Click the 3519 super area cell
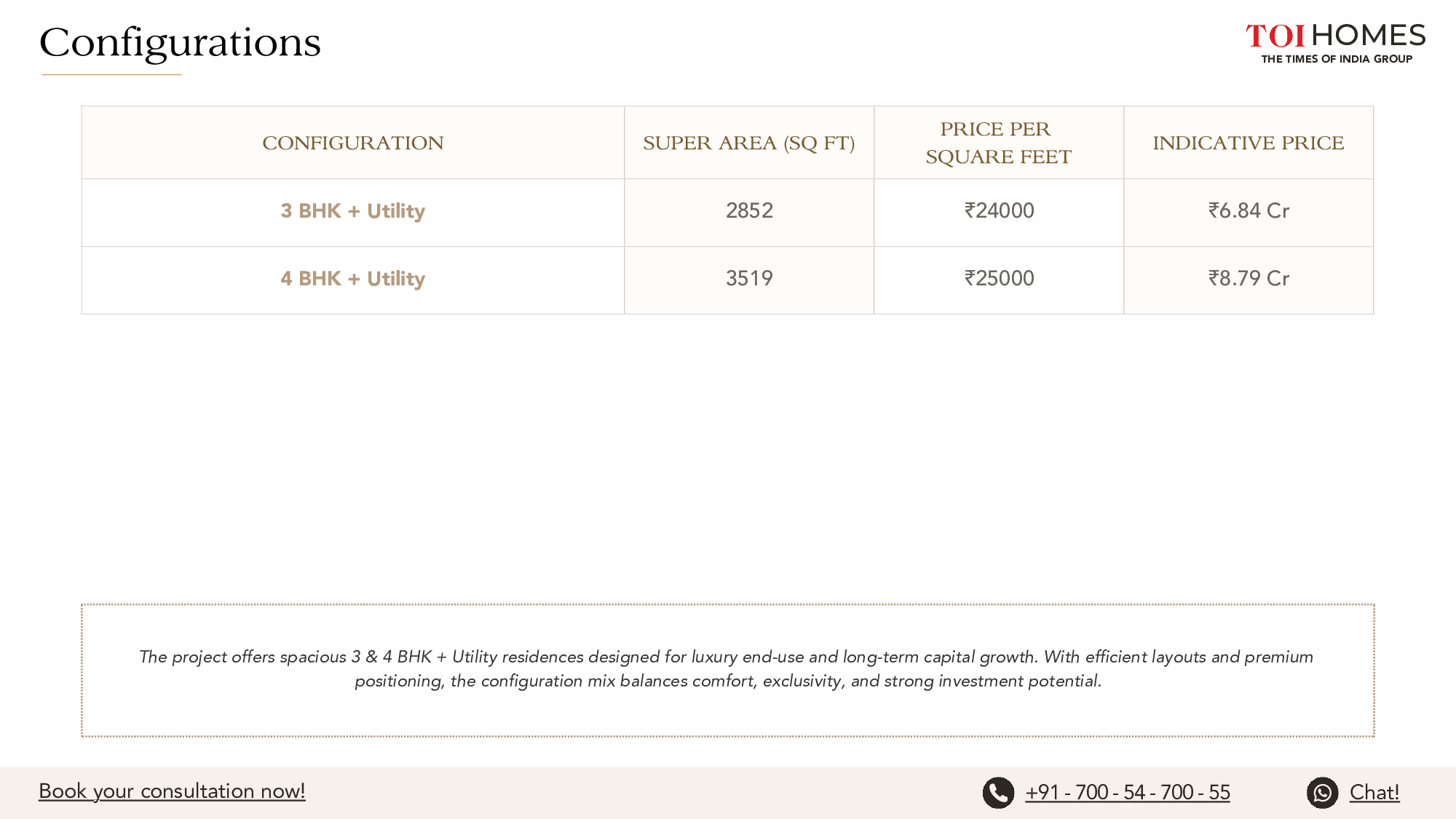This screenshot has height=819, width=1456. tap(749, 279)
